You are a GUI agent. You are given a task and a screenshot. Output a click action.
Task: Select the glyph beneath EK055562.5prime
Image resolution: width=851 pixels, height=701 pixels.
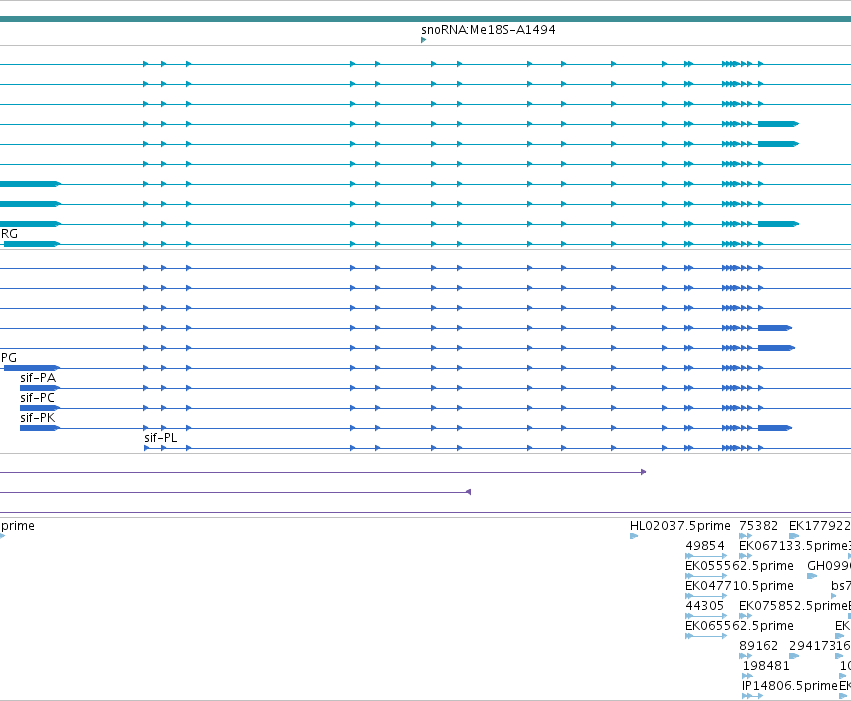tap(706, 576)
